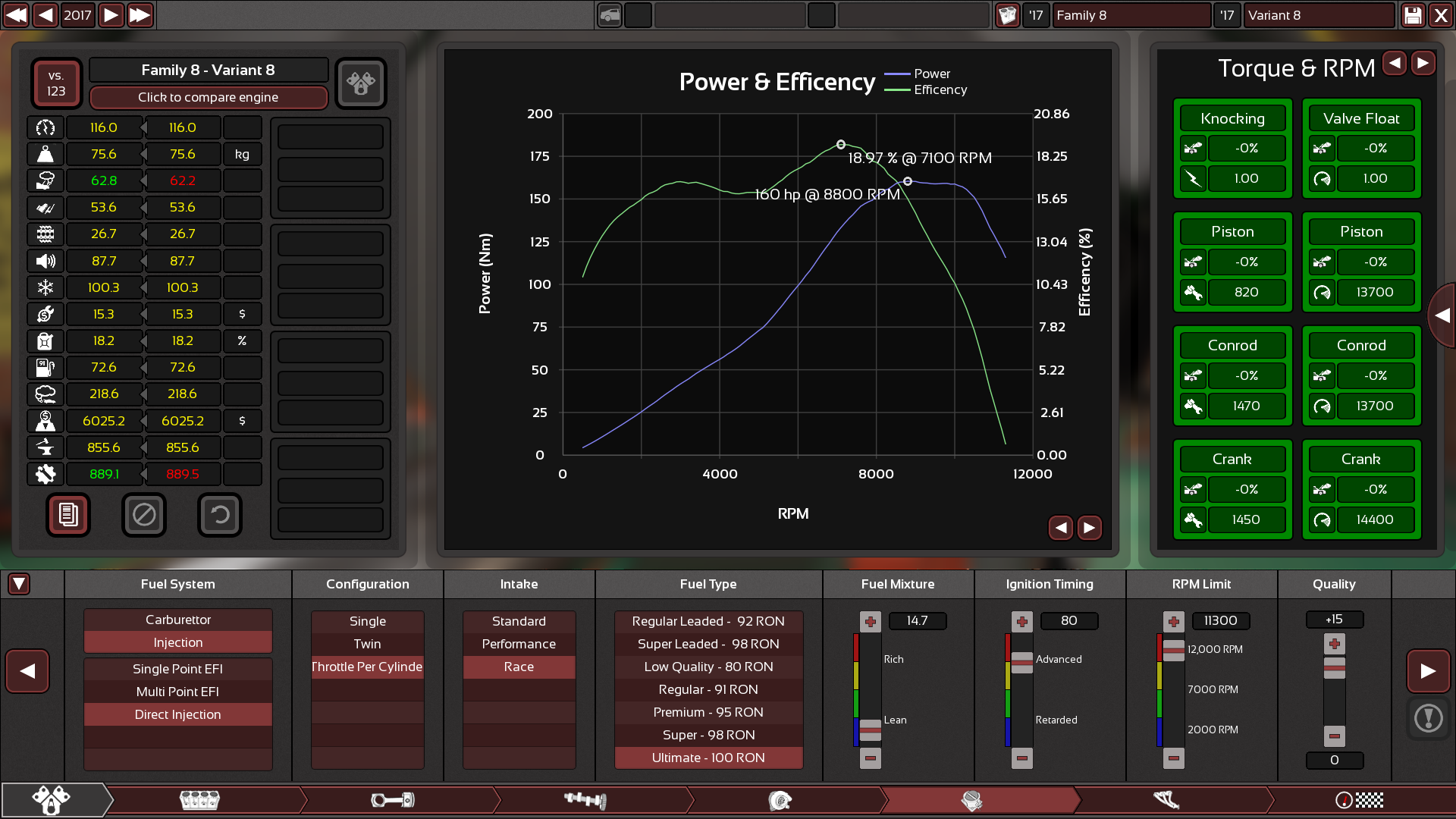Image resolution: width=1456 pixels, height=819 pixels.
Task: Click the Fuel Mixture slider handle
Action: 871,730
